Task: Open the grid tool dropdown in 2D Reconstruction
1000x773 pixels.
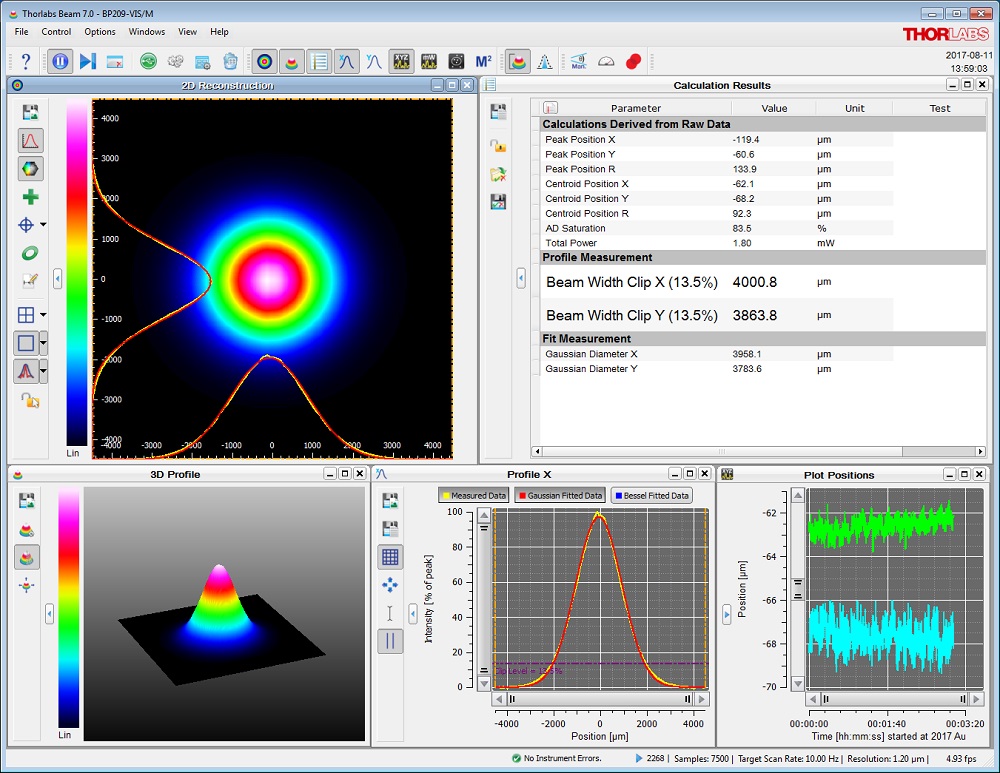Action: point(42,314)
